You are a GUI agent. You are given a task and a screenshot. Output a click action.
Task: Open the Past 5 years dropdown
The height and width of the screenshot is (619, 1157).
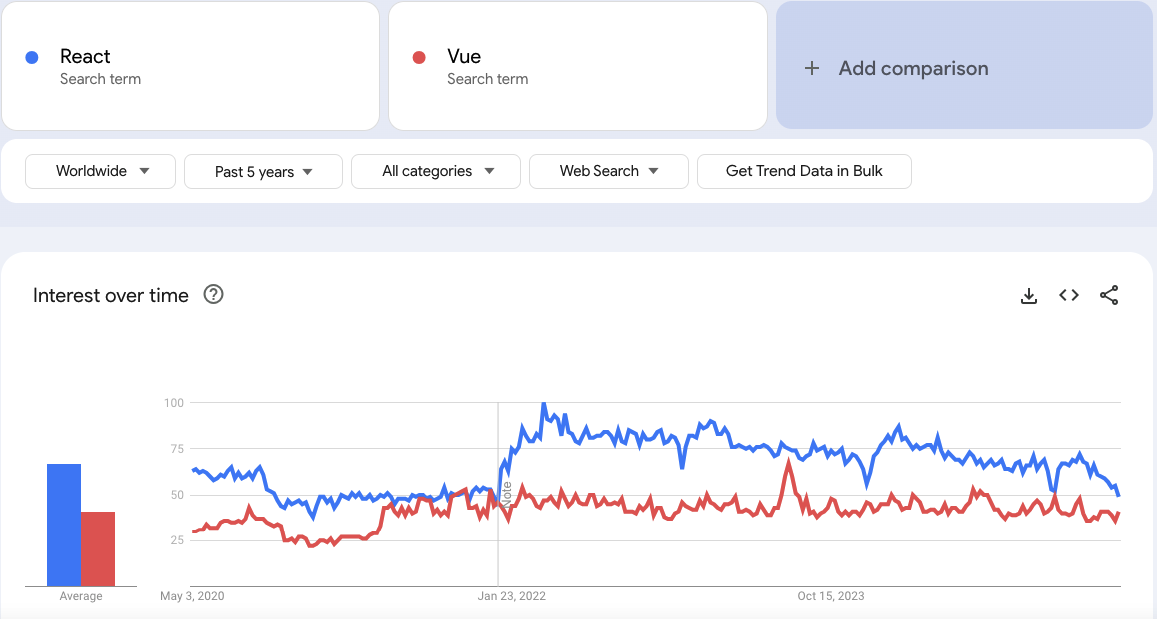coord(263,172)
